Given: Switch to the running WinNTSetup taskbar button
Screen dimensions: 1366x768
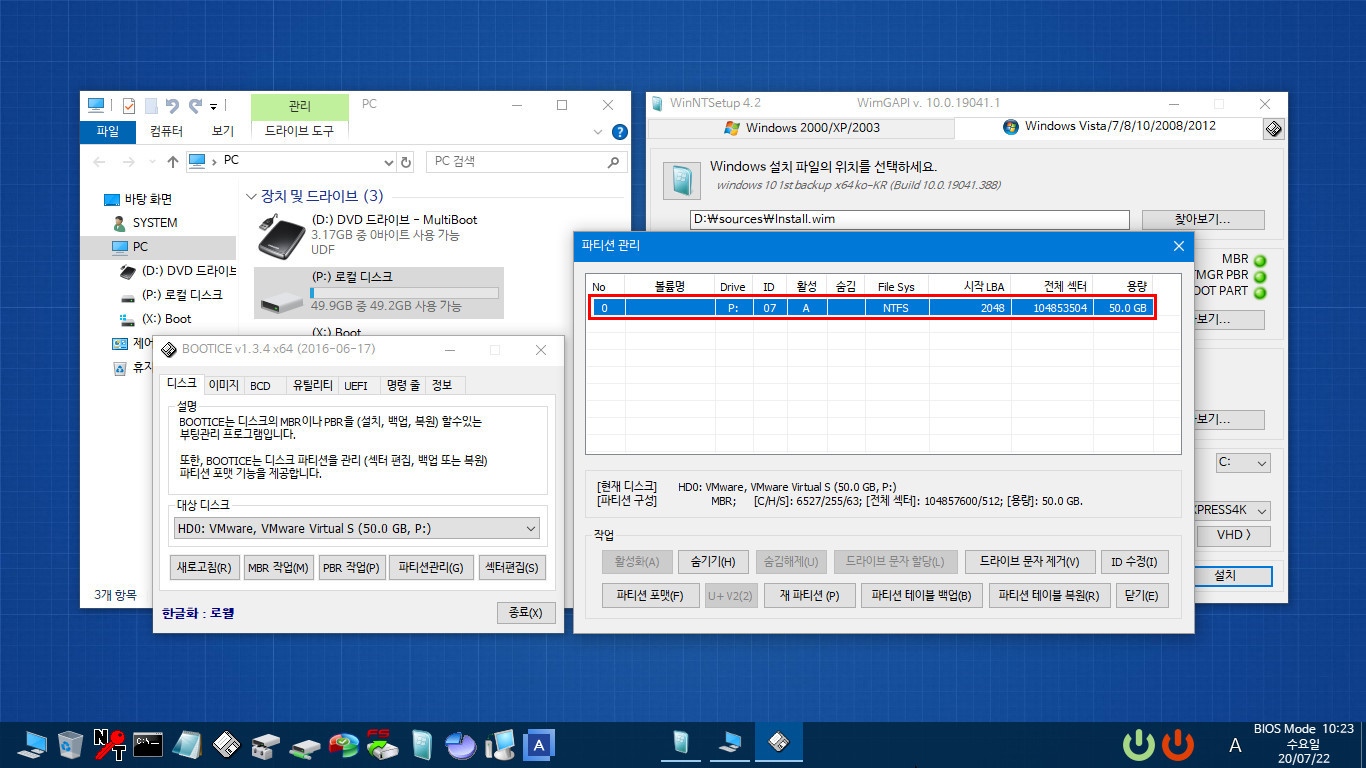Looking at the screenshot, I should pos(681,742).
